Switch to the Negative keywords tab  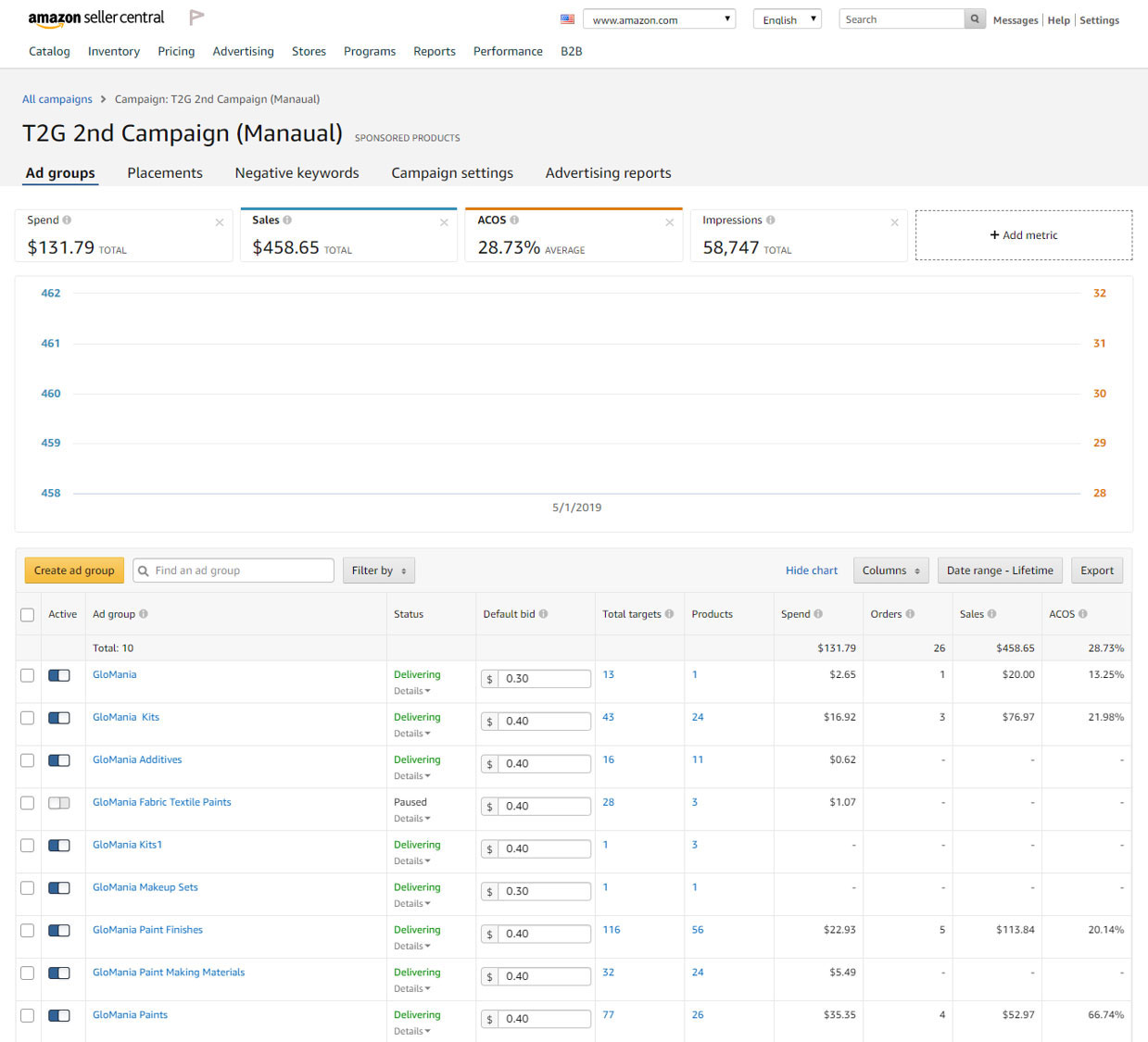(x=296, y=173)
